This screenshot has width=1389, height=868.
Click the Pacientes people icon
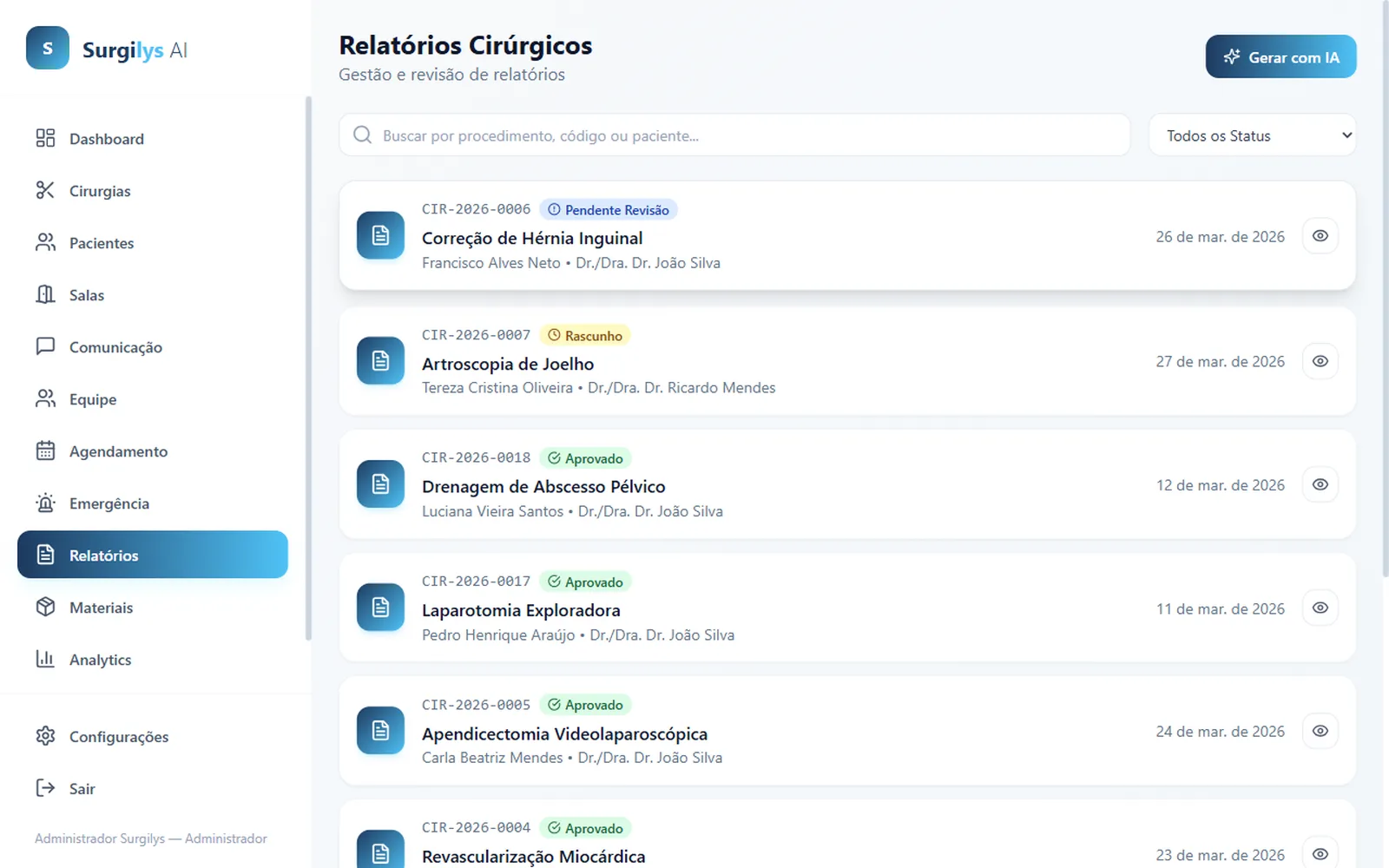pos(45,242)
